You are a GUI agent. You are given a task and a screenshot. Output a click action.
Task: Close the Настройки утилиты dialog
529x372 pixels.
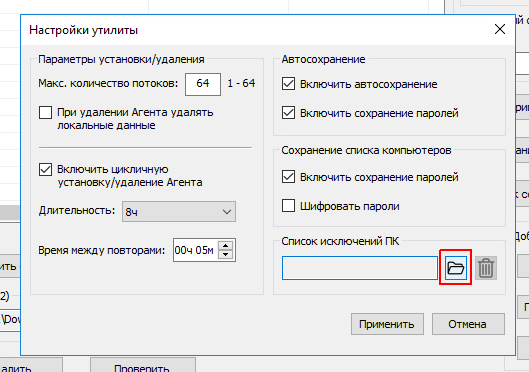click(500, 29)
